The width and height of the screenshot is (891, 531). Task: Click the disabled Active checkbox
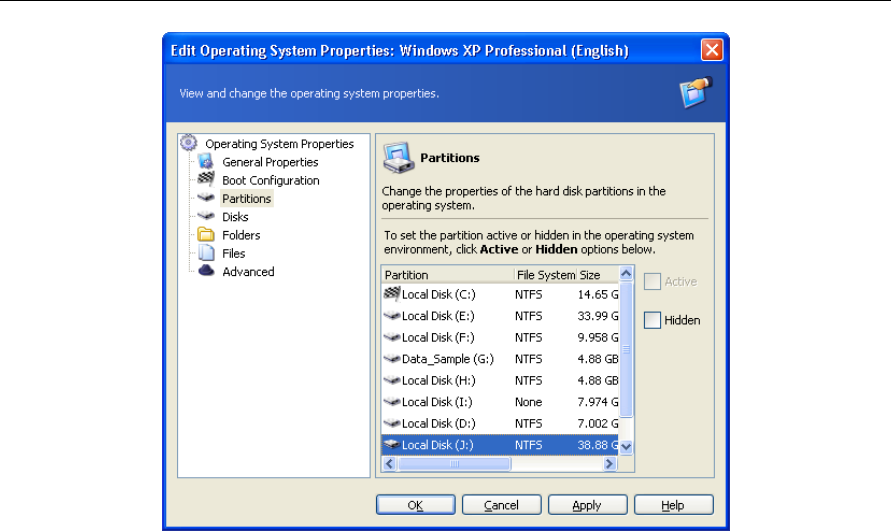pyautogui.click(x=652, y=281)
